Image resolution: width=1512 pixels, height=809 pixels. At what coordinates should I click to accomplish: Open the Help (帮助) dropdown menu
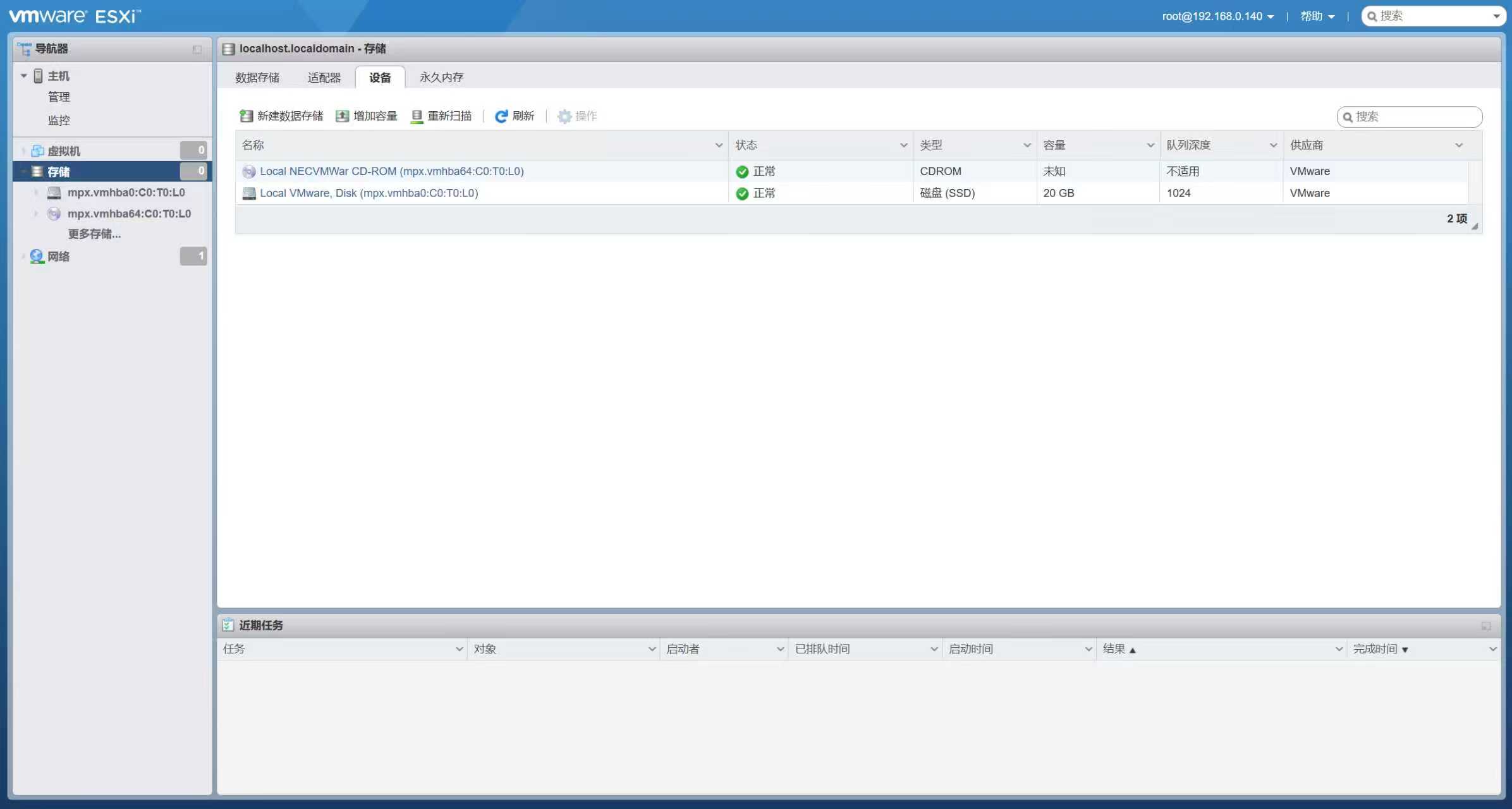pyautogui.click(x=1317, y=16)
